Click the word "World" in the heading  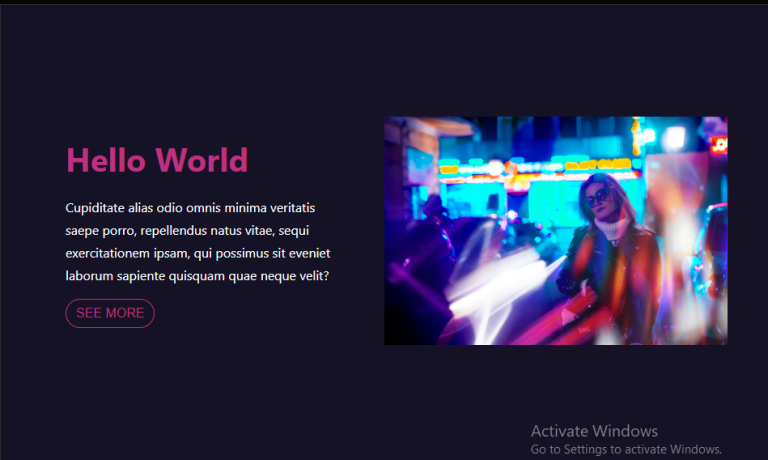pyautogui.click(x=202, y=160)
